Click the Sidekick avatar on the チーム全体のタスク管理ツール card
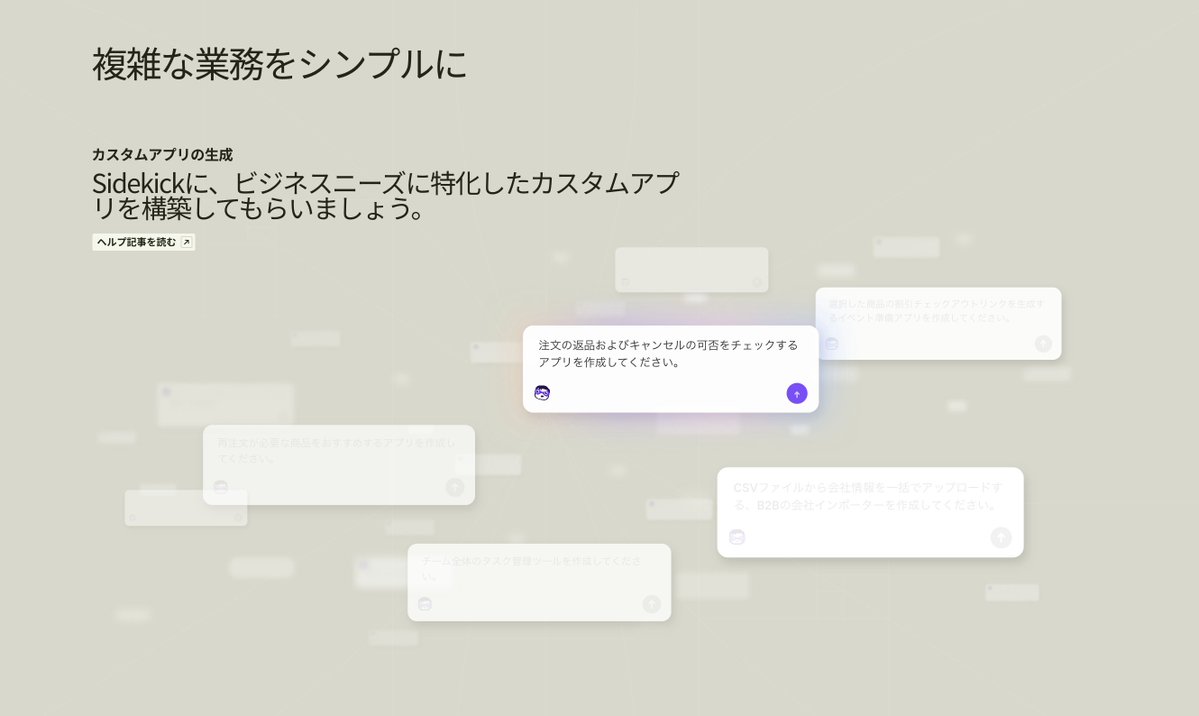The height and width of the screenshot is (716, 1199). point(425,604)
